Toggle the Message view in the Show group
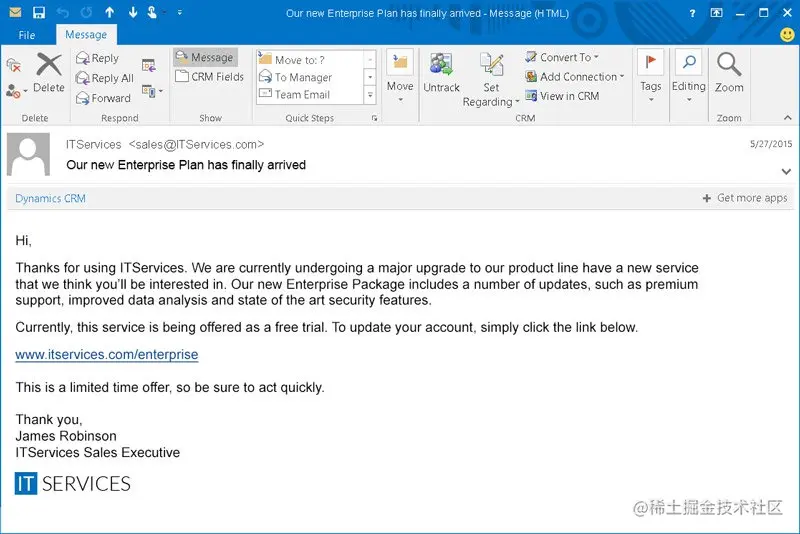800x534 pixels. tap(205, 57)
